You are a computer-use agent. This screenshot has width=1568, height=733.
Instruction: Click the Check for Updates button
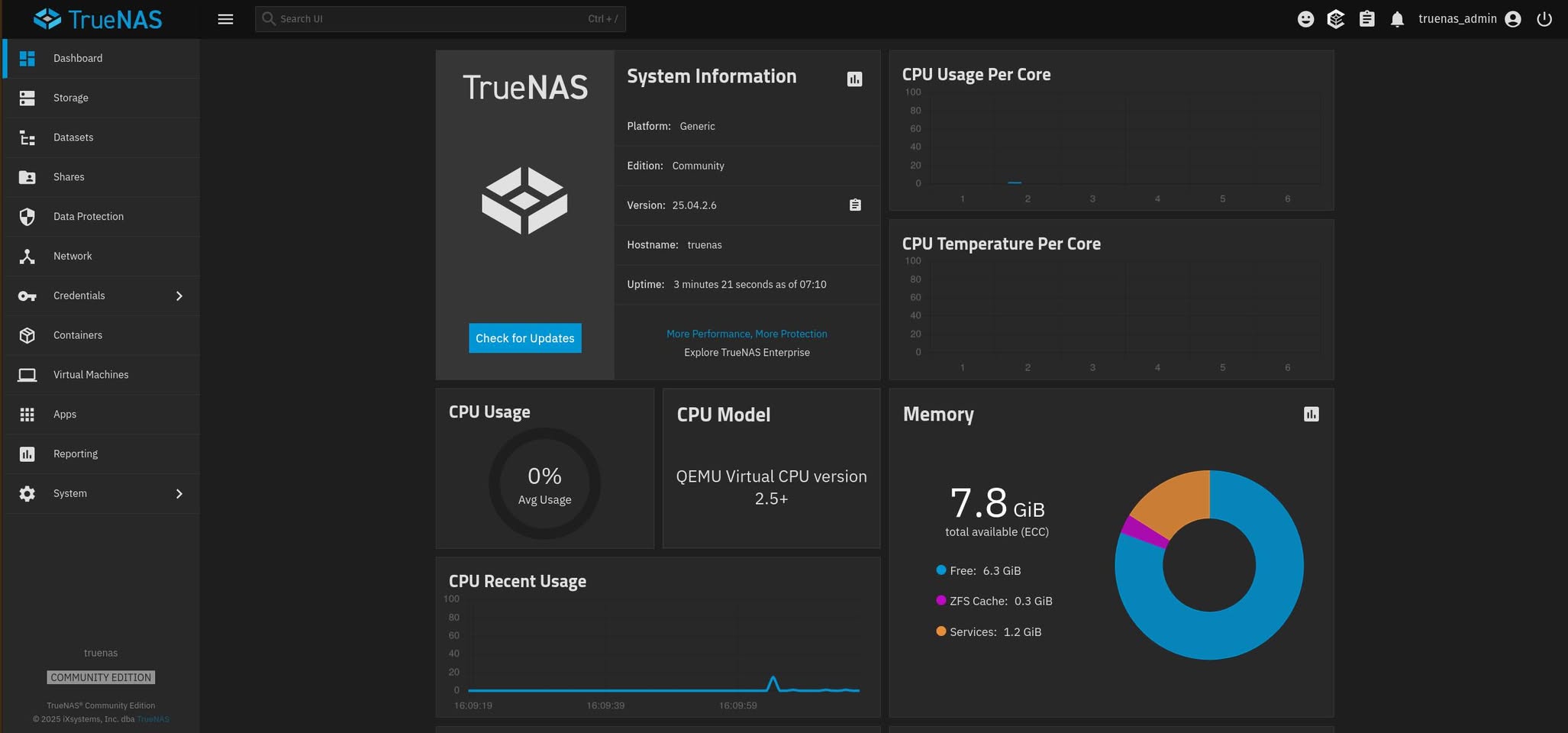(525, 338)
